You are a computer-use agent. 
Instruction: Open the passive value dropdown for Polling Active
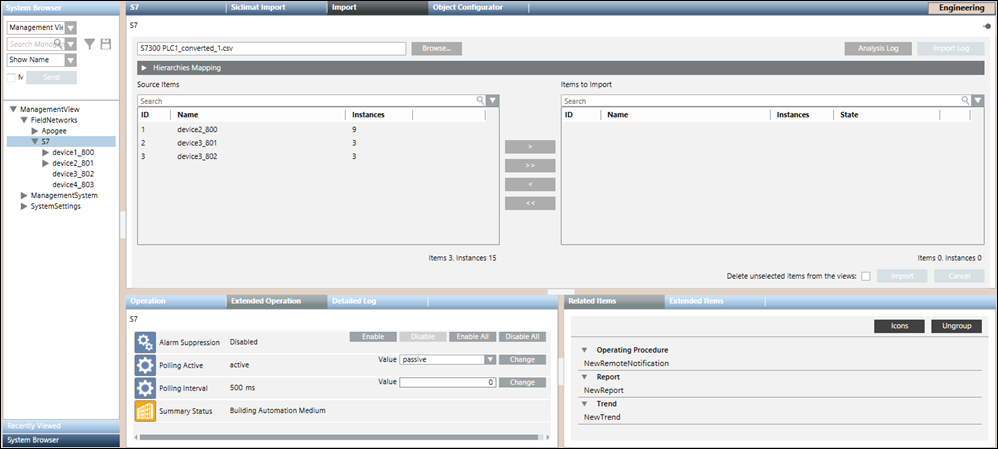click(490, 359)
